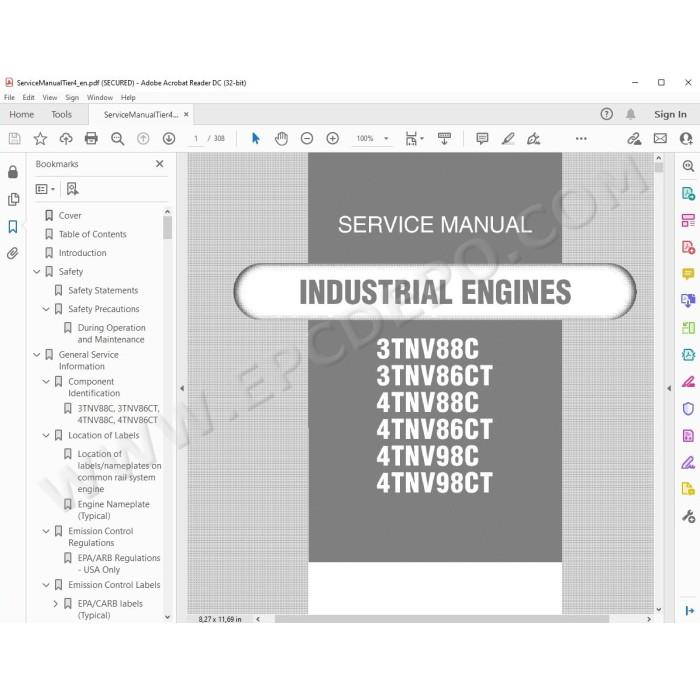Viewport: 700px width, 700px height.
Task: Click the Save file icon
Action: tap(14, 139)
